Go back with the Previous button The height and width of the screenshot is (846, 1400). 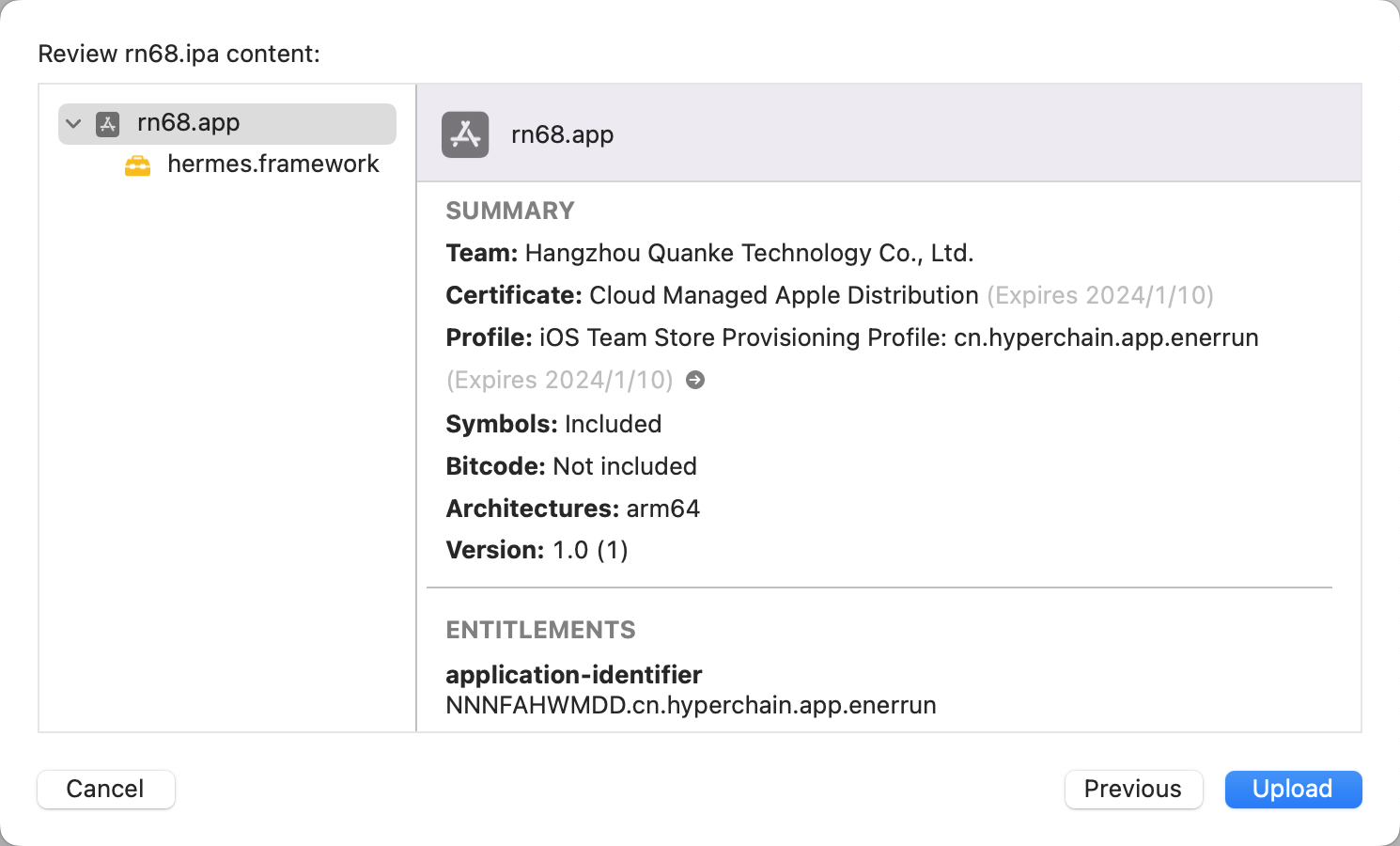coord(1133,789)
